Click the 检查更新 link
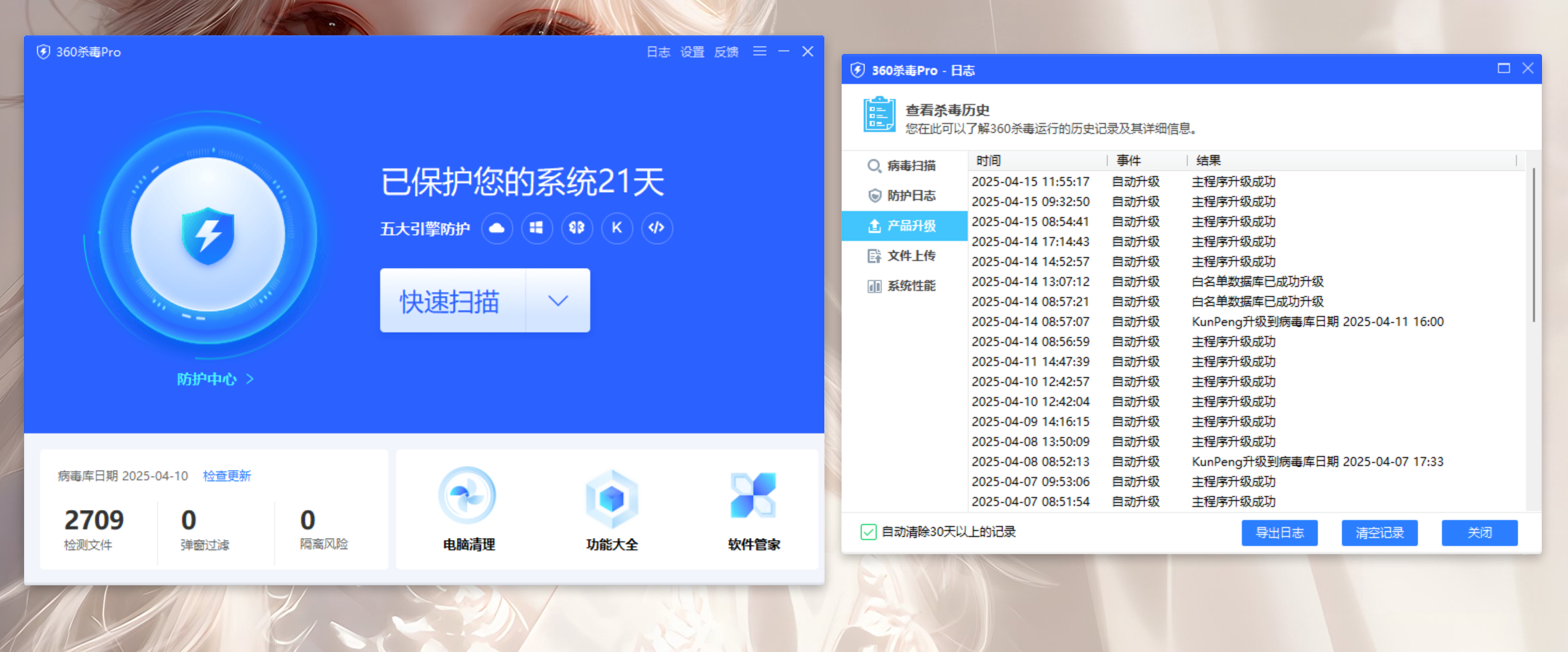1568x652 pixels. (227, 476)
